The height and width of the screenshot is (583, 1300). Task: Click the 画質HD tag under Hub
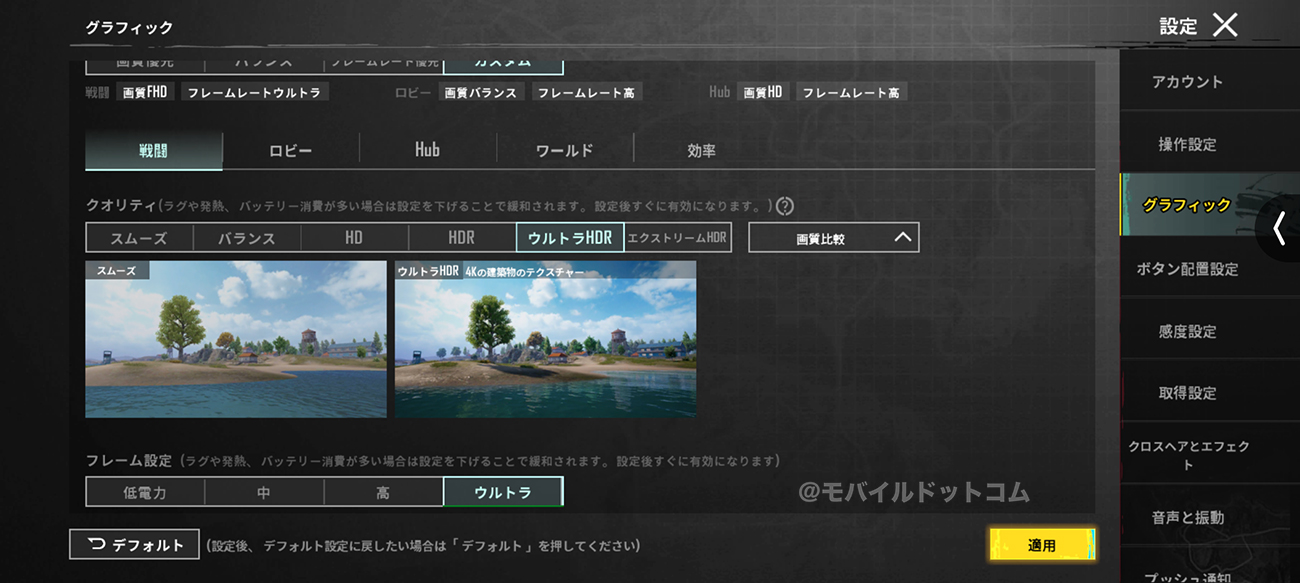coord(763,92)
